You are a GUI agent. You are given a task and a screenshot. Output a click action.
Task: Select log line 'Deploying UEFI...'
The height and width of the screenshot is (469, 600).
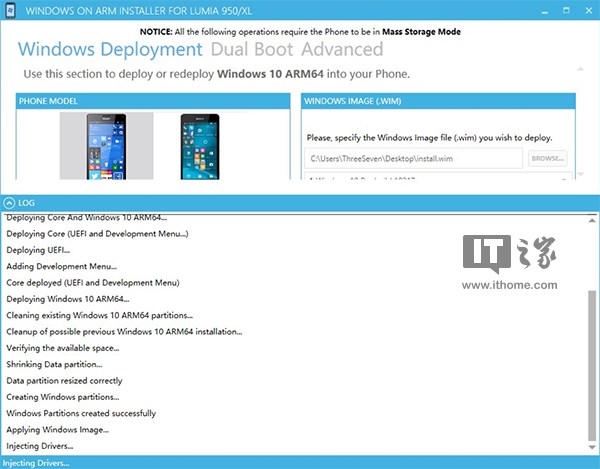click(38, 250)
